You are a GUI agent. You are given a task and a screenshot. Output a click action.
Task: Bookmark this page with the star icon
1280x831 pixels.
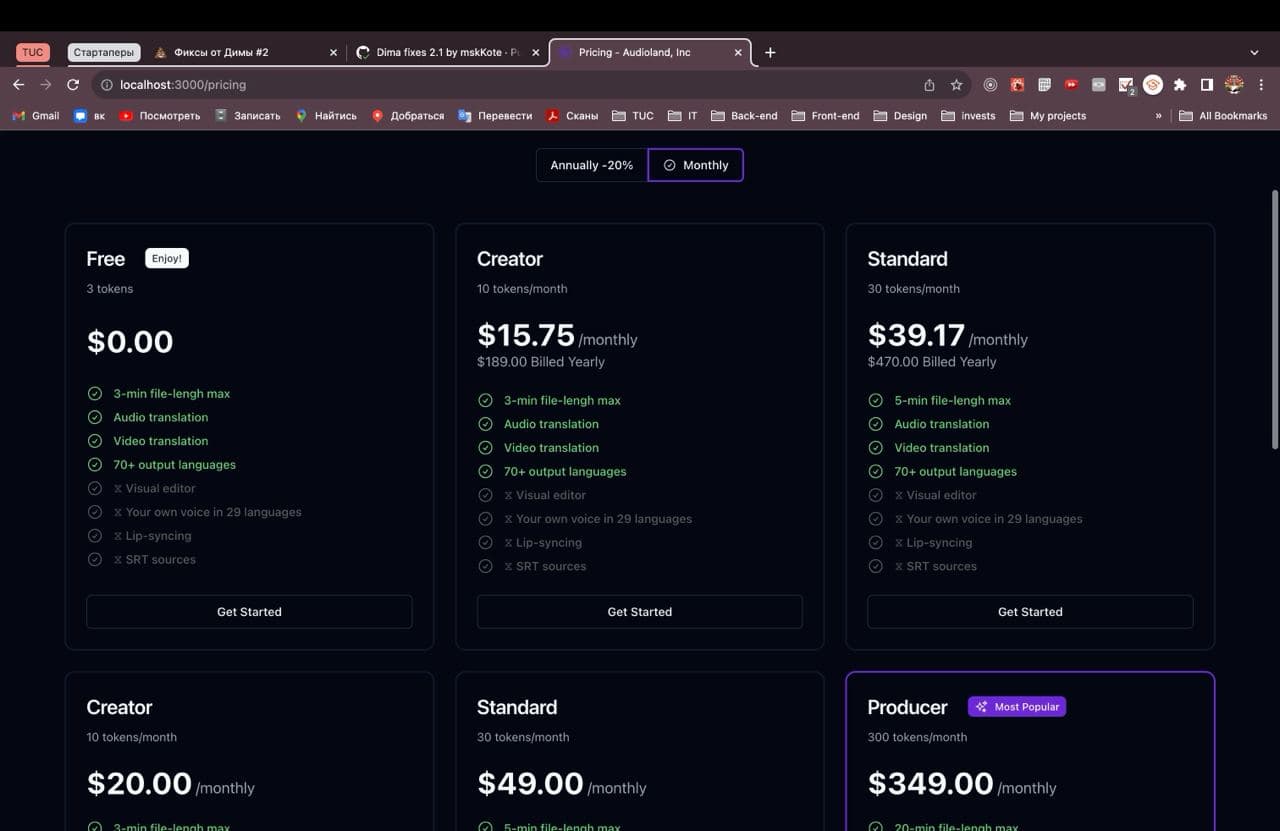[956, 85]
